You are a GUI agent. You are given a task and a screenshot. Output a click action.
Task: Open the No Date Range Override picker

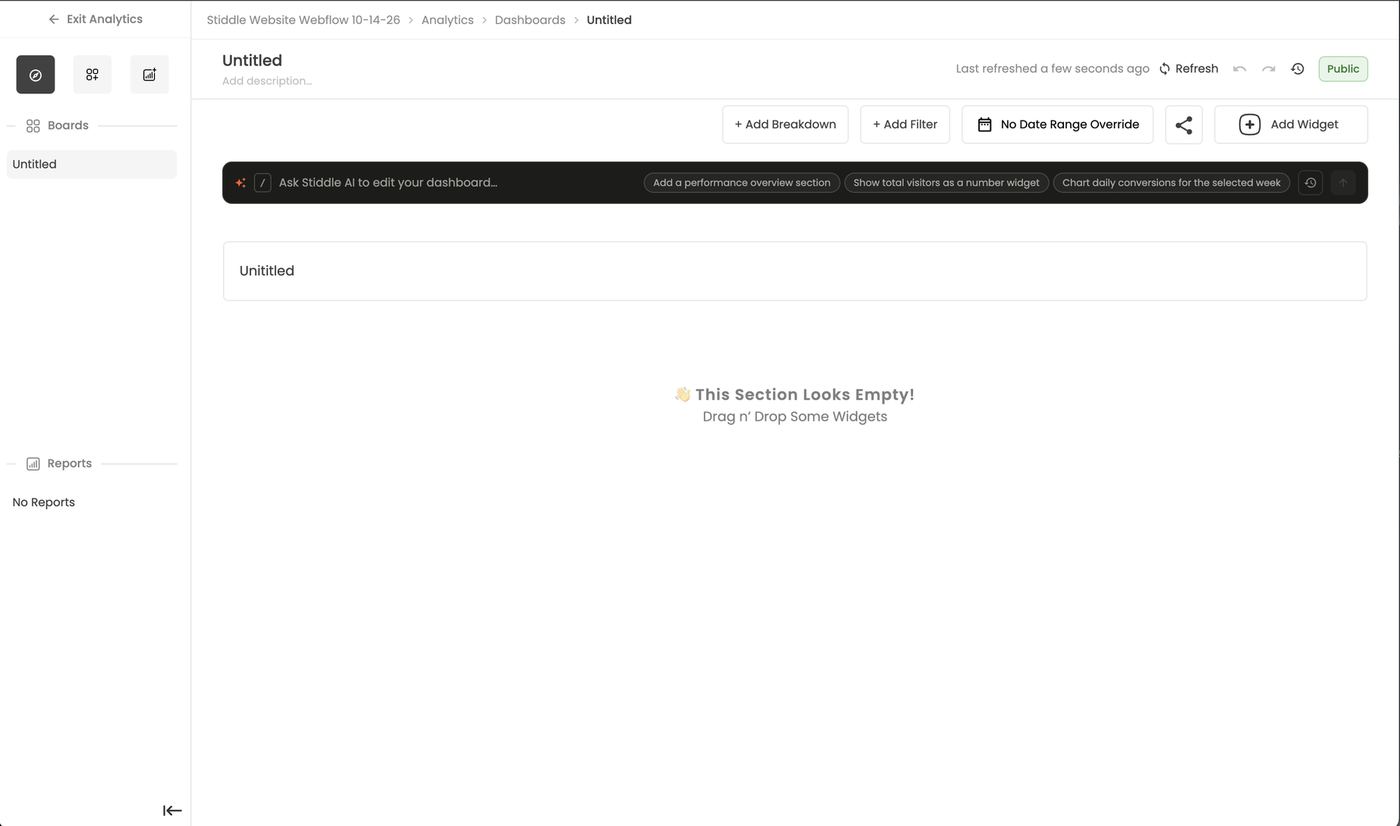point(1057,125)
